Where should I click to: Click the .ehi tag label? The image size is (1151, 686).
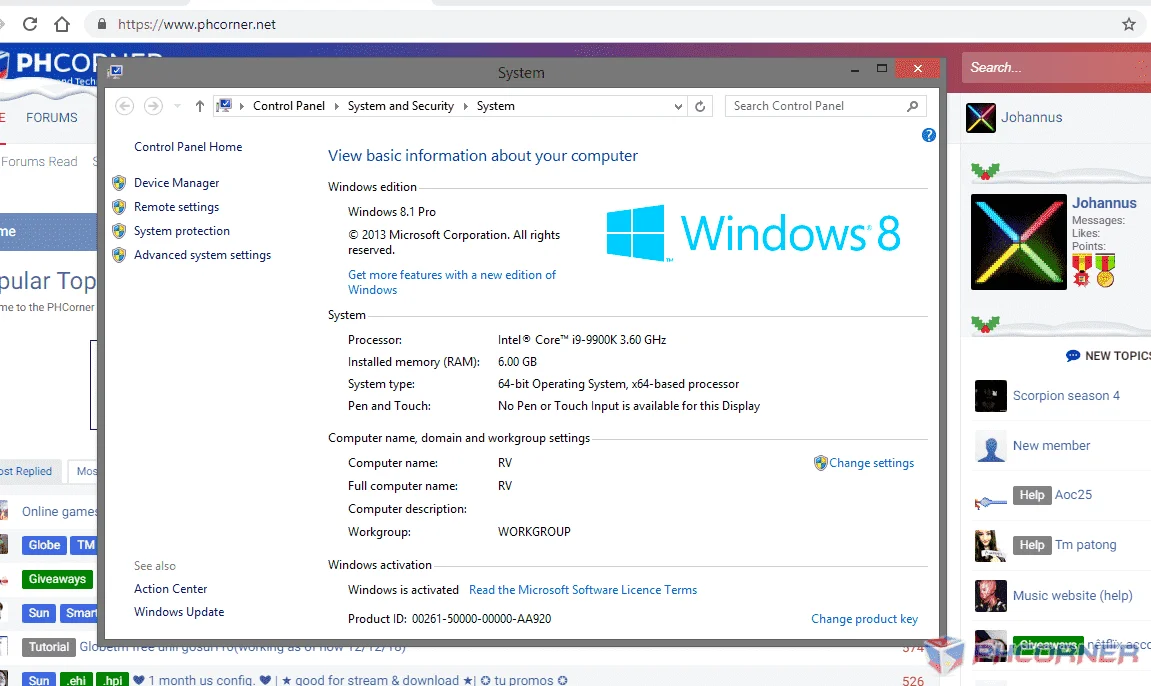point(76,680)
